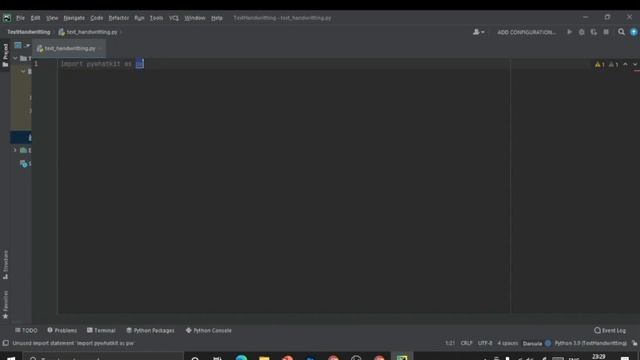The width and height of the screenshot is (640, 360).
Task: Open the View menu
Action: pyautogui.click(x=52, y=18)
